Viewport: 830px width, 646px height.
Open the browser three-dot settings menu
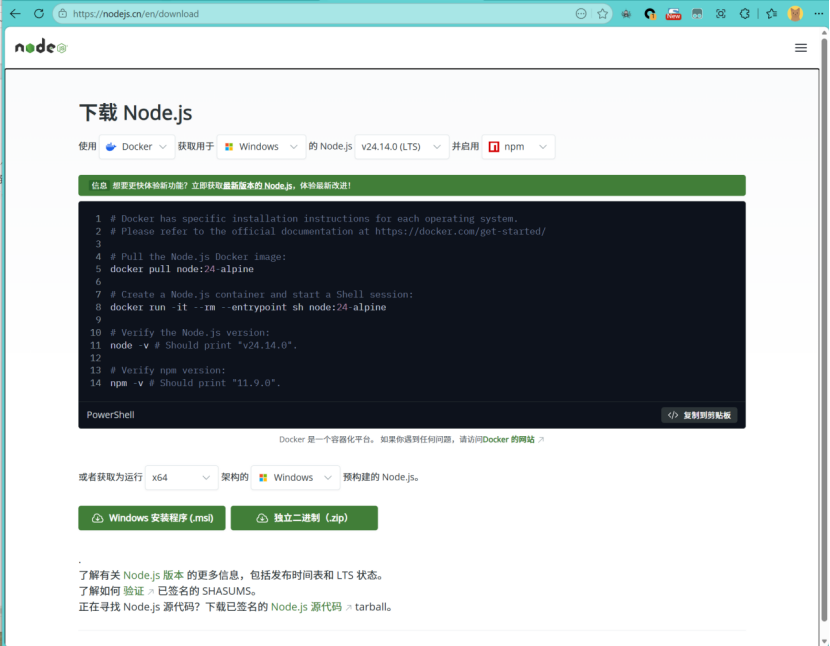click(x=818, y=14)
